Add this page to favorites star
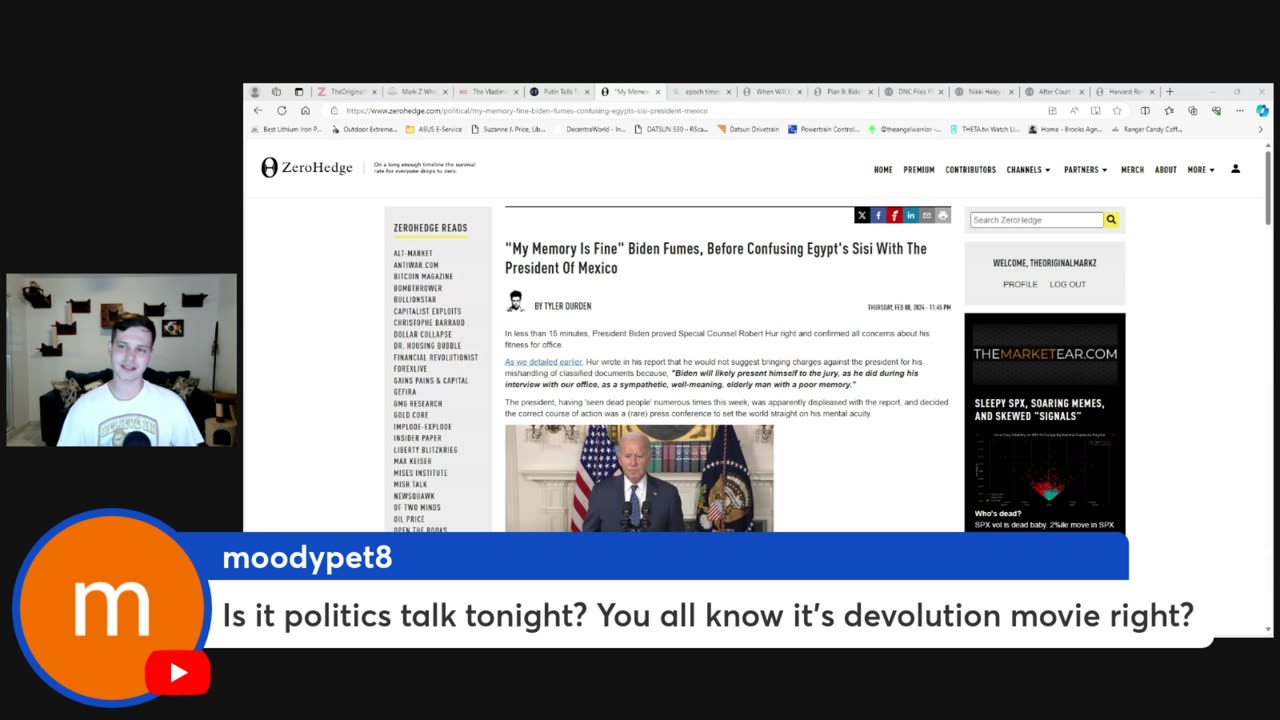 1117,111
